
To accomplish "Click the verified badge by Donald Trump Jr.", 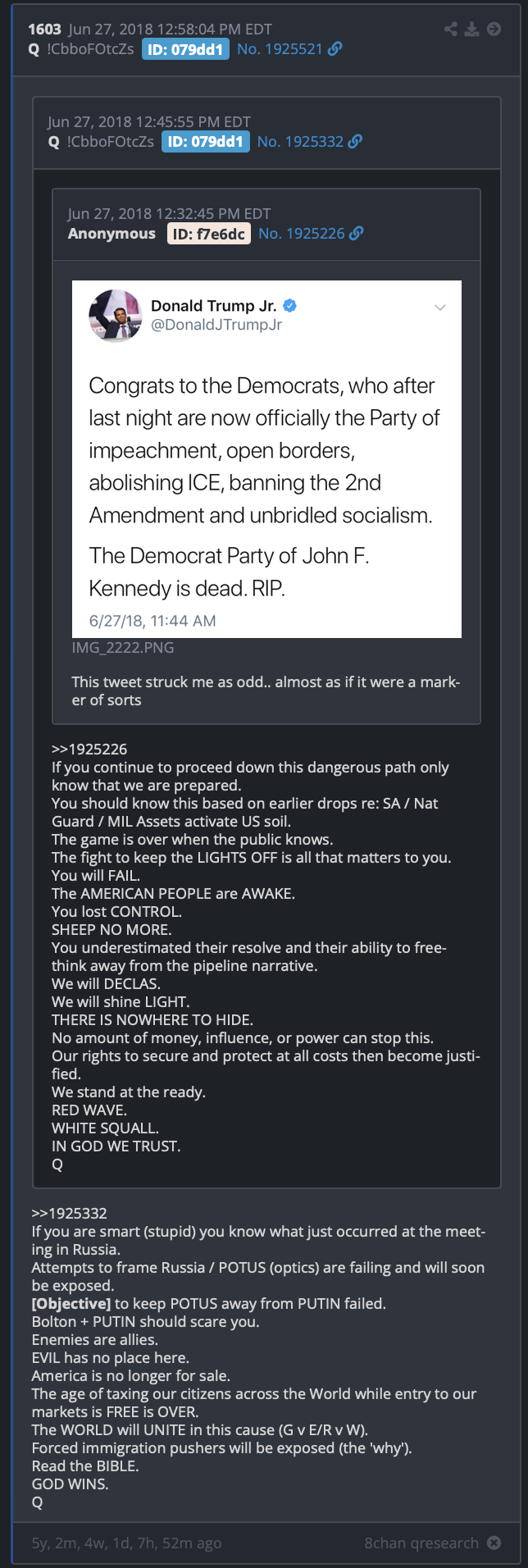I will 290,306.
